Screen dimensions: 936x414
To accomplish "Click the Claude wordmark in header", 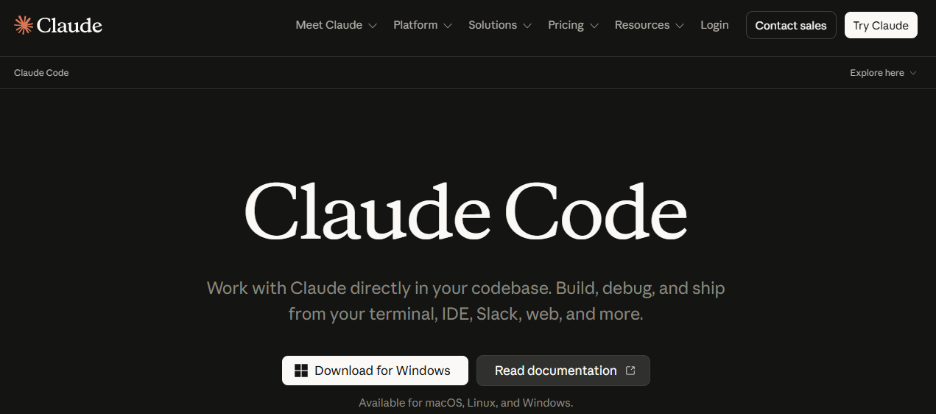I will click(69, 25).
